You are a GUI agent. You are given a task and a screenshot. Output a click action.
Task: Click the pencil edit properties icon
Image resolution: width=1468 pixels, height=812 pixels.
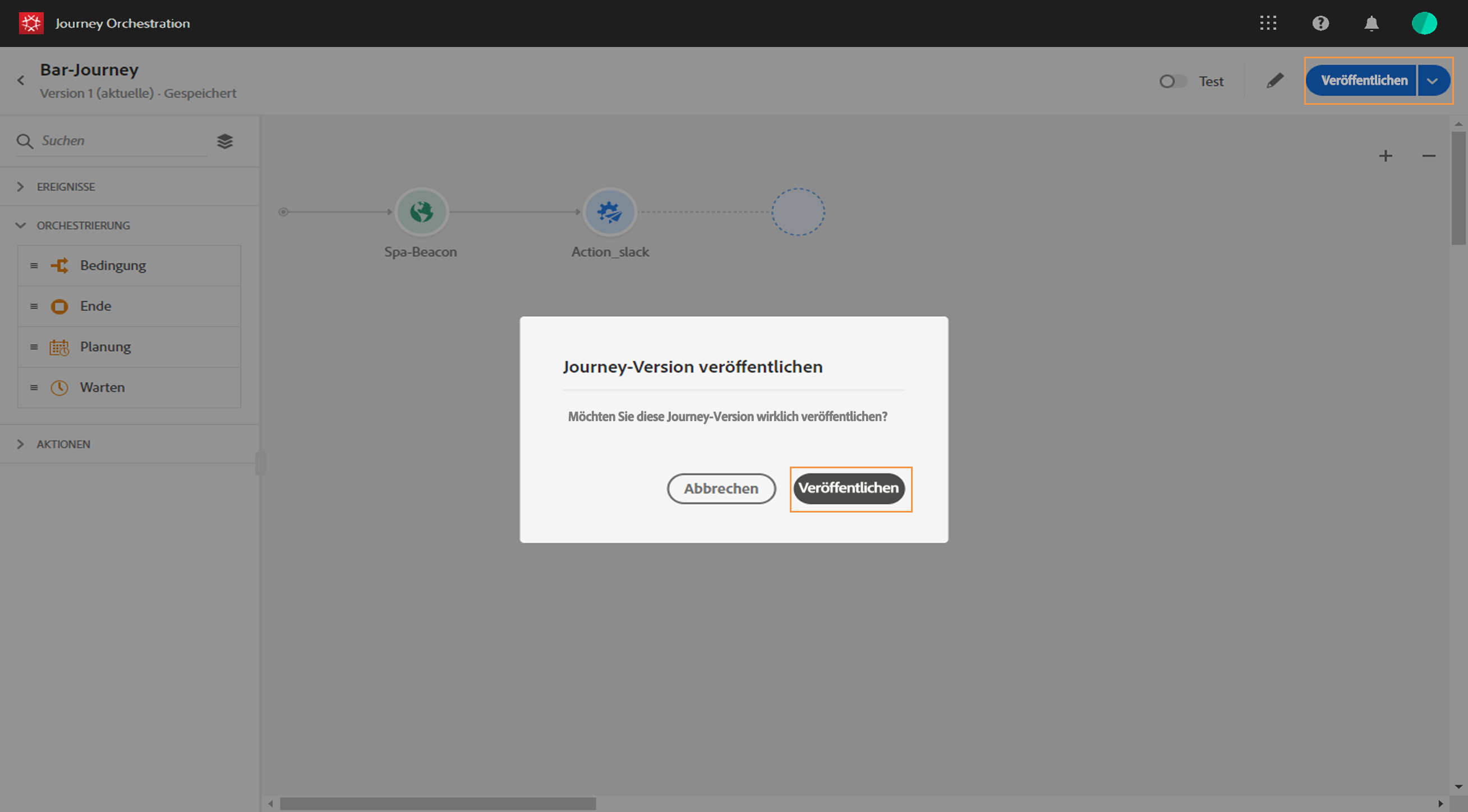click(x=1275, y=81)
